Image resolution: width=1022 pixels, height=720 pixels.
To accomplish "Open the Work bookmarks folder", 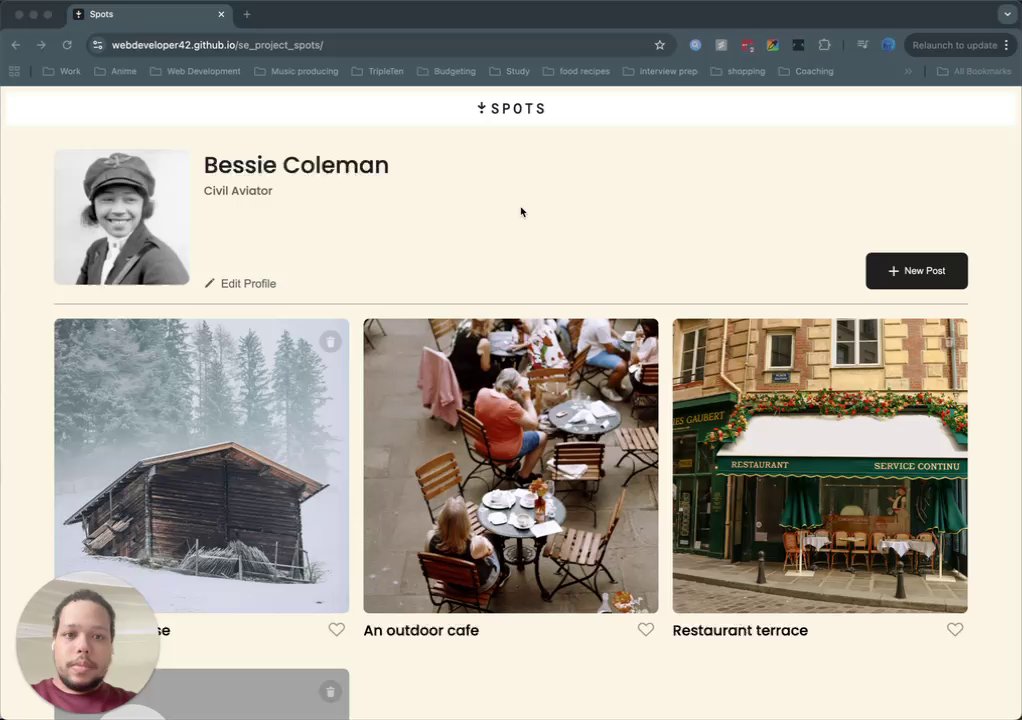I will point(62,72).
